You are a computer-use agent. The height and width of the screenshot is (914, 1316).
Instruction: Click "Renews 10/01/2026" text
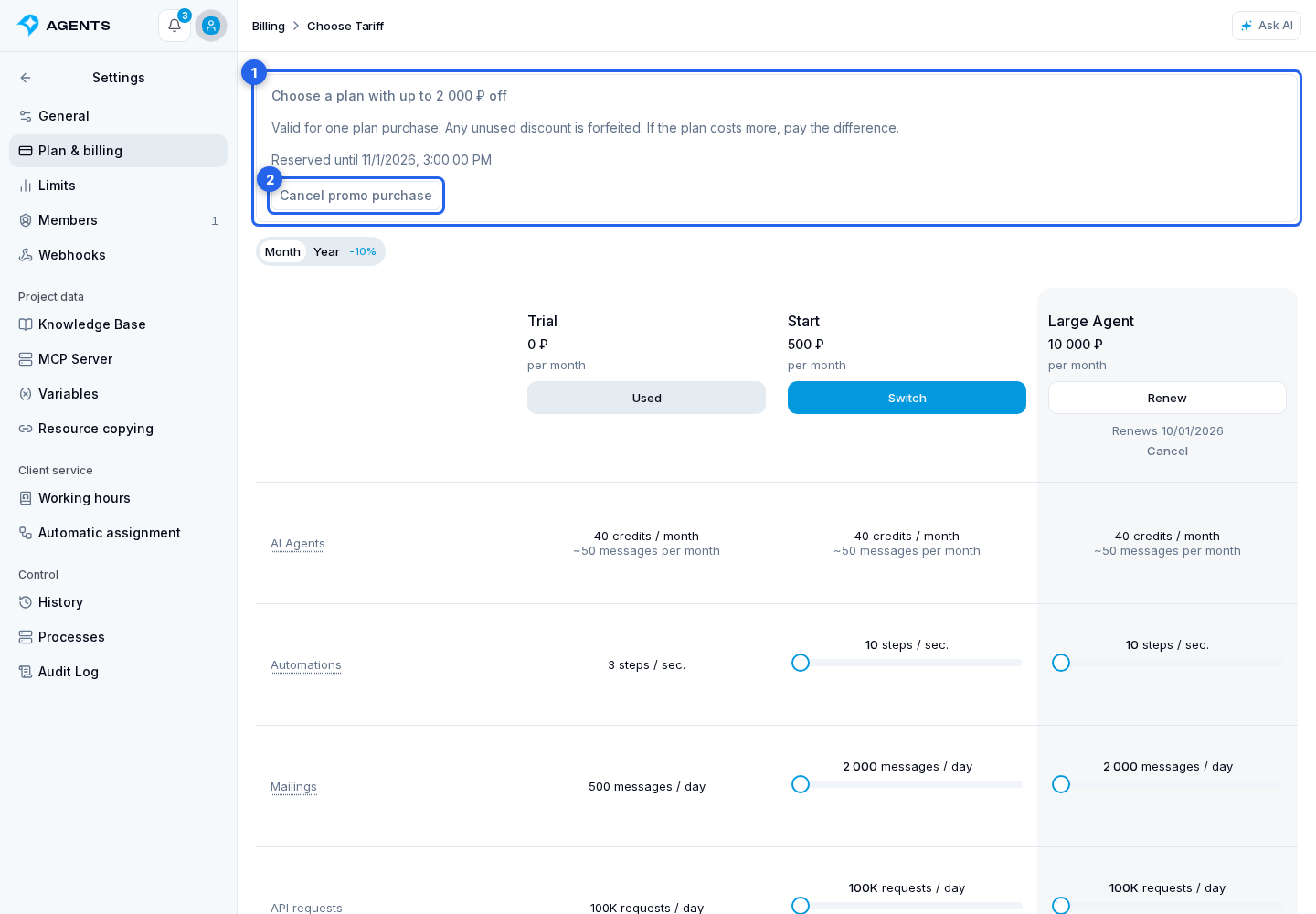pyautogui.click(x=1167, y=431)
